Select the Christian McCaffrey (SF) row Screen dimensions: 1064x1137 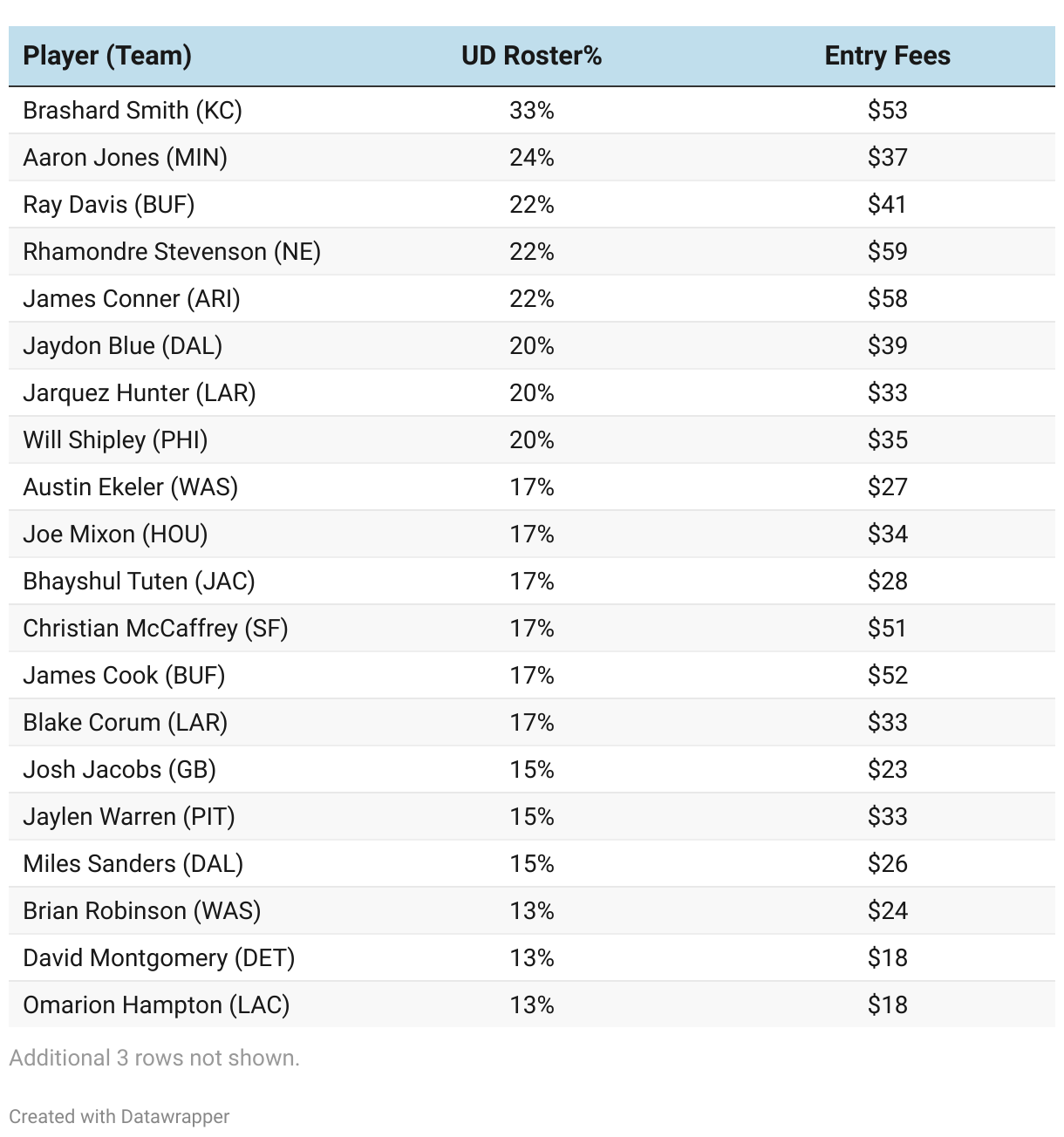pyautogui.click(x=532, y=628)
